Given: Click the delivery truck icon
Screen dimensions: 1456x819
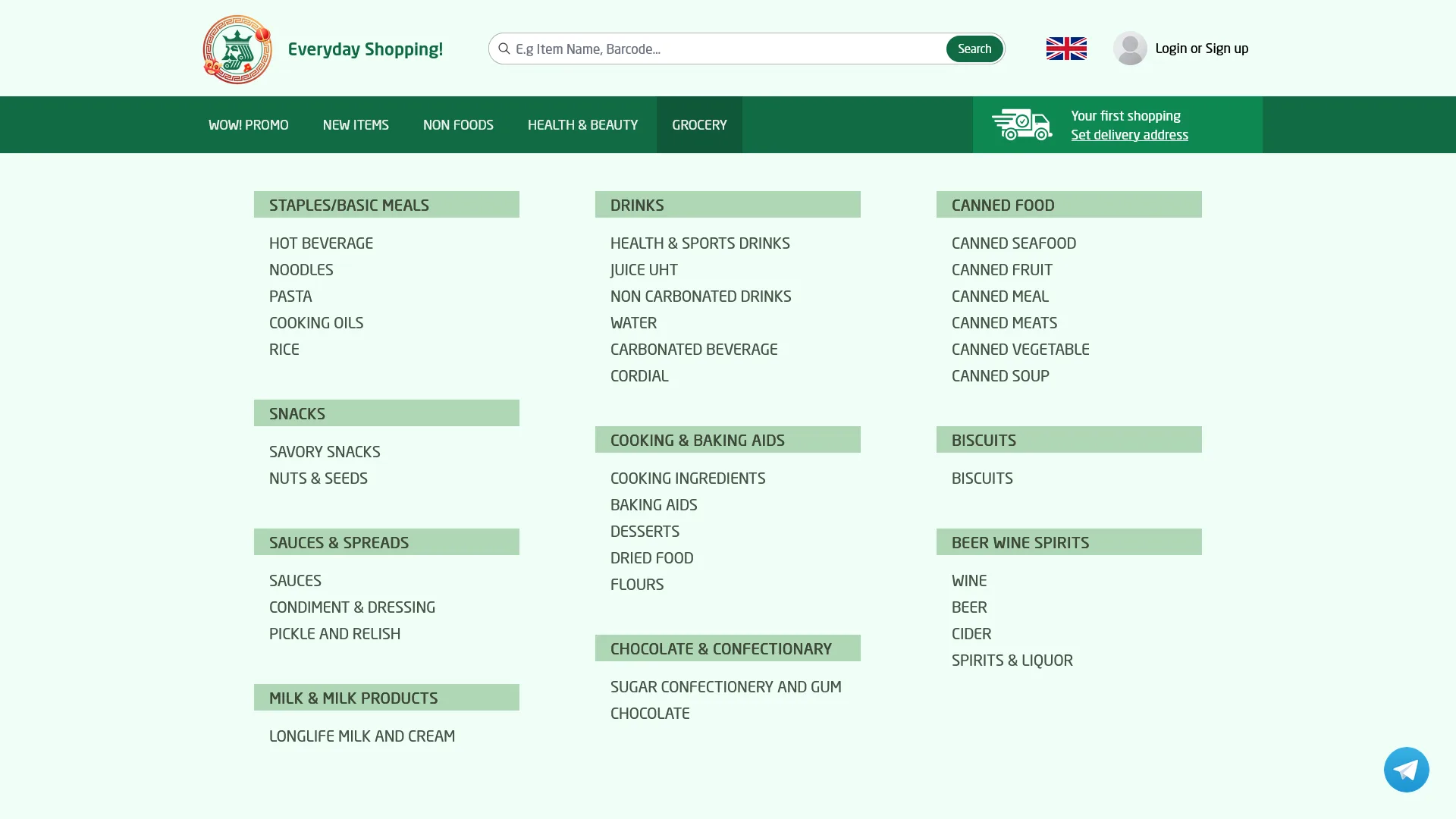Looking at the screenshot, I should coord(1022,124).
